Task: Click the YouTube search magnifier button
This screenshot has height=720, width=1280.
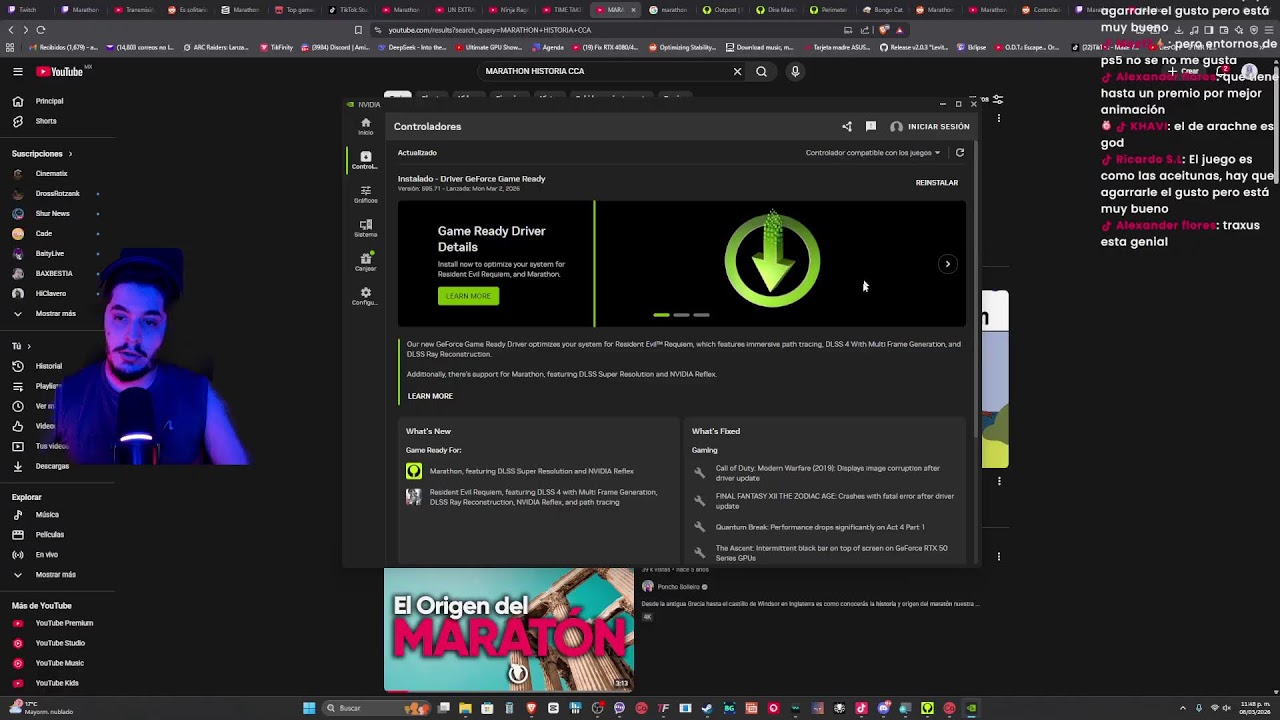Action: tap(762, 71)
